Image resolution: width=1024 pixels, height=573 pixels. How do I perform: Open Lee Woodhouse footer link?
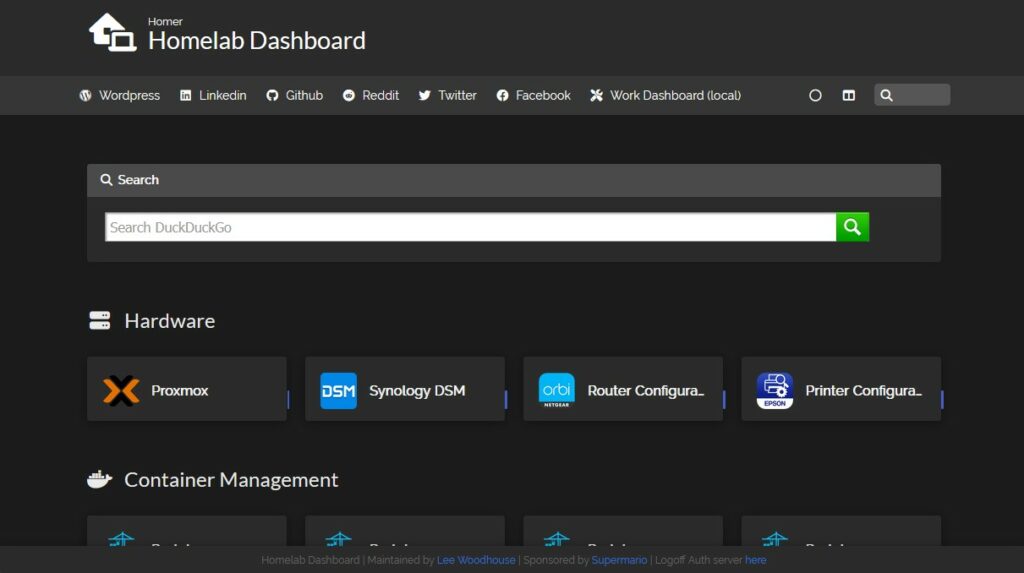pyautogui.click(x=476, y=560)
